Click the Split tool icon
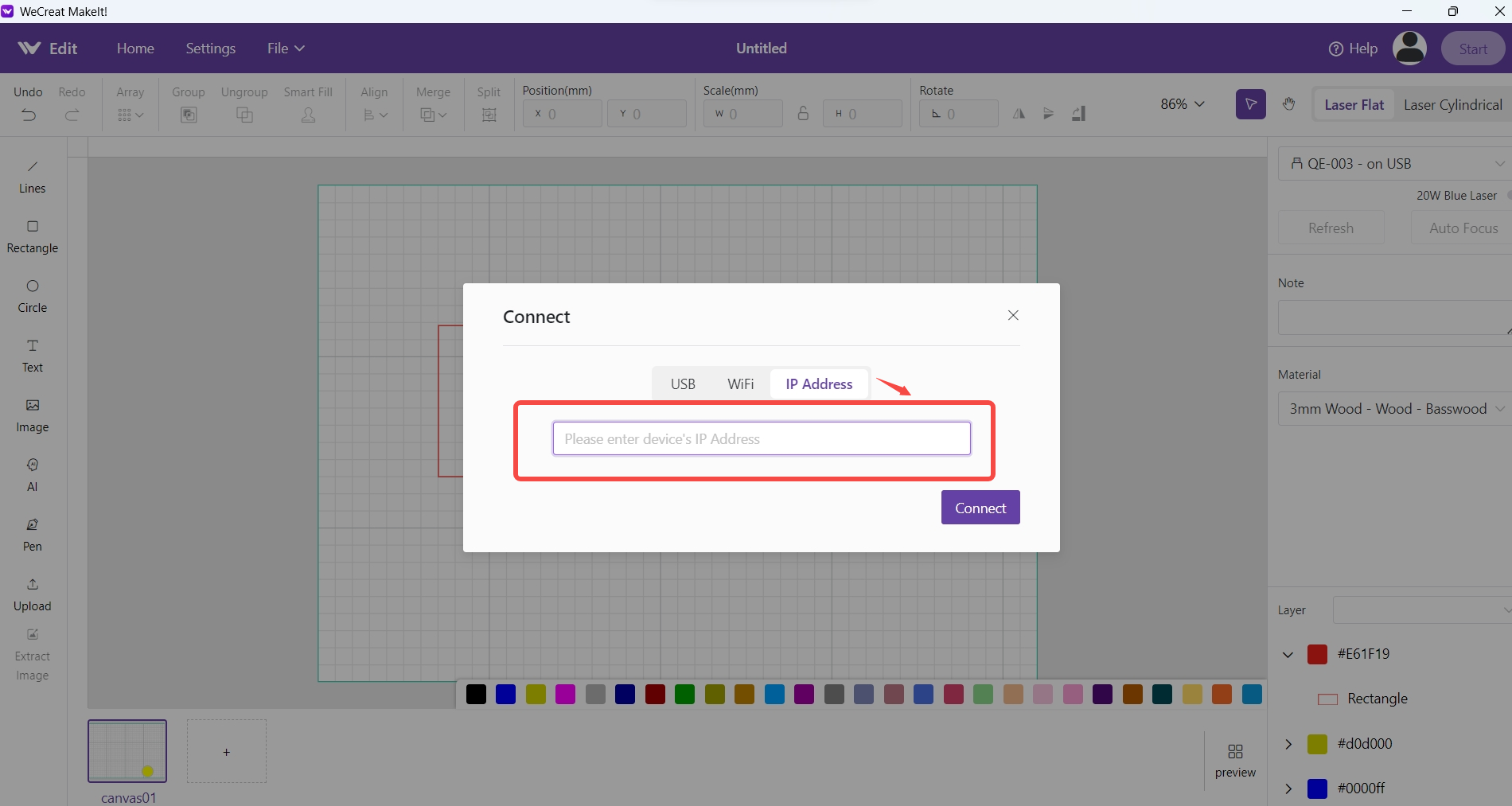 (x=489, y=115)
